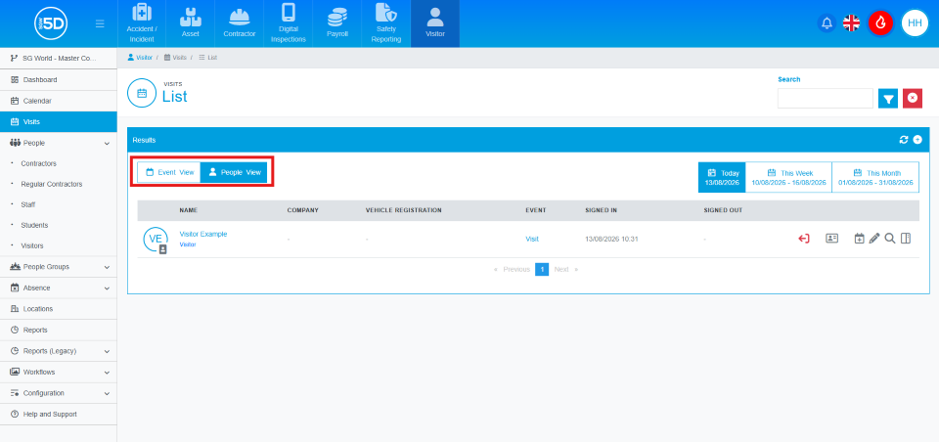This screenshot has height=442, width=939.
Task: Open the Visitor module
Action: (x=435, y=23)
